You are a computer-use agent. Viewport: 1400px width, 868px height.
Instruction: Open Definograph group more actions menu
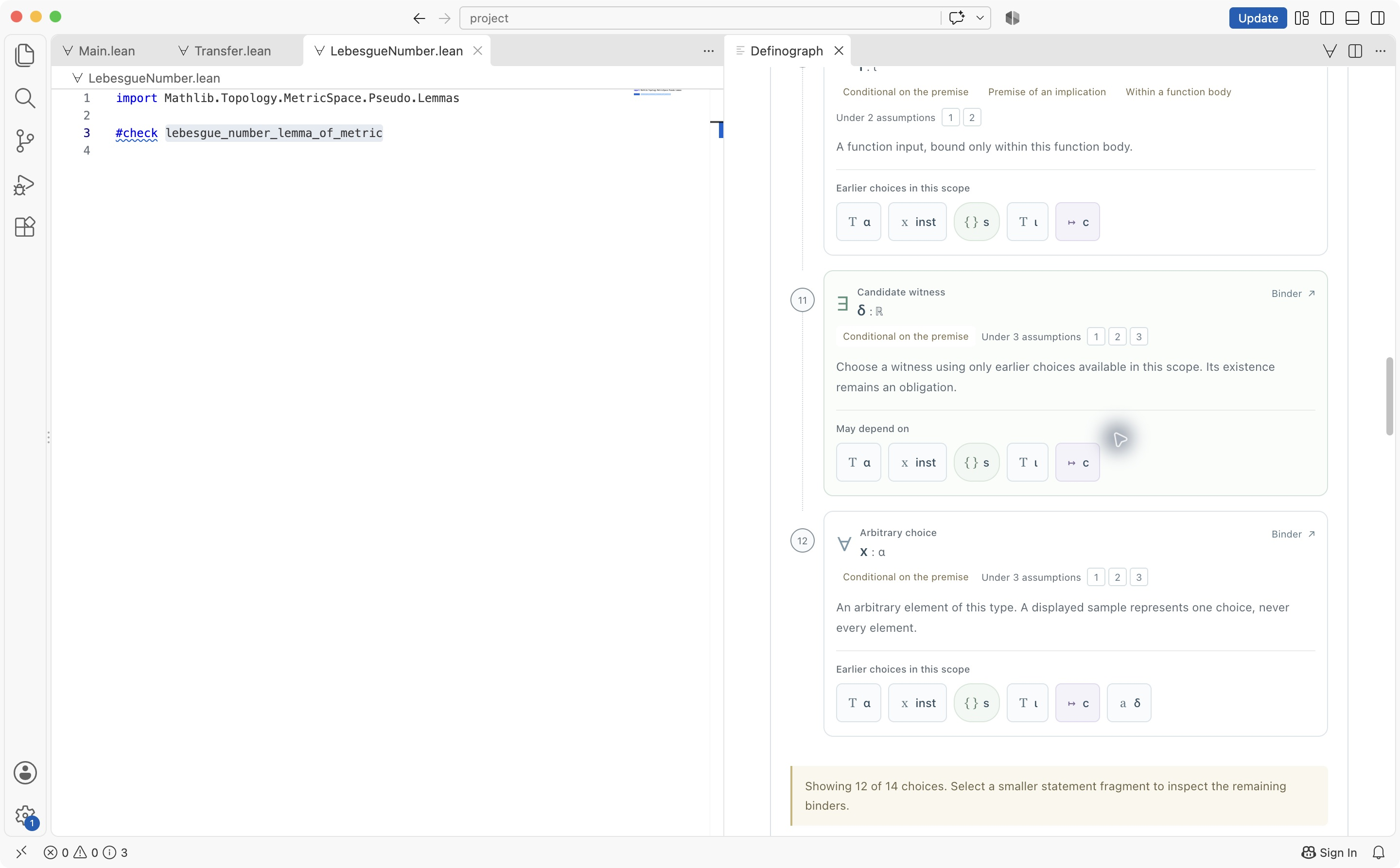(1381, 51)
